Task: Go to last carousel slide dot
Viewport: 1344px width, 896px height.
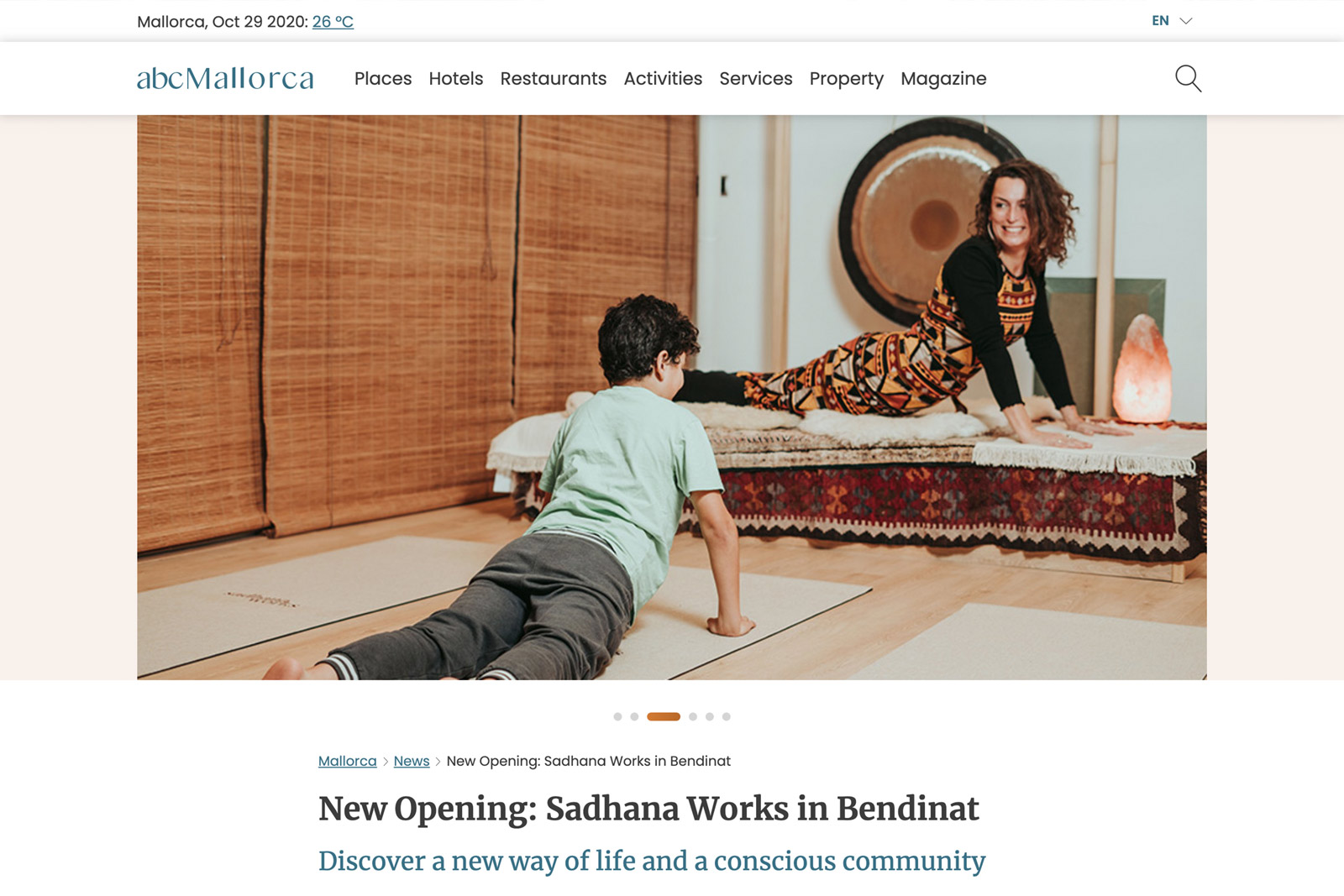Action: [x=727, y=716]
